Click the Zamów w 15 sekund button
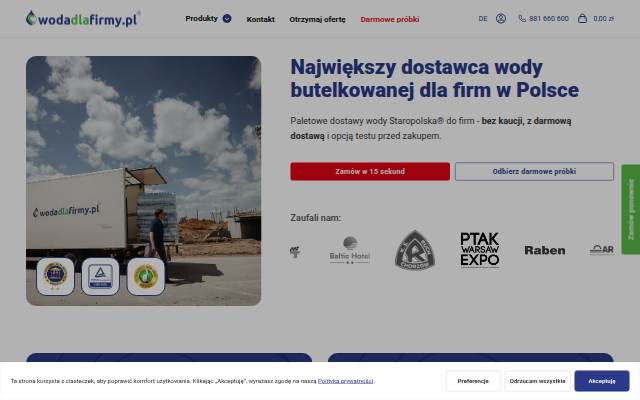 pos(370,171)
